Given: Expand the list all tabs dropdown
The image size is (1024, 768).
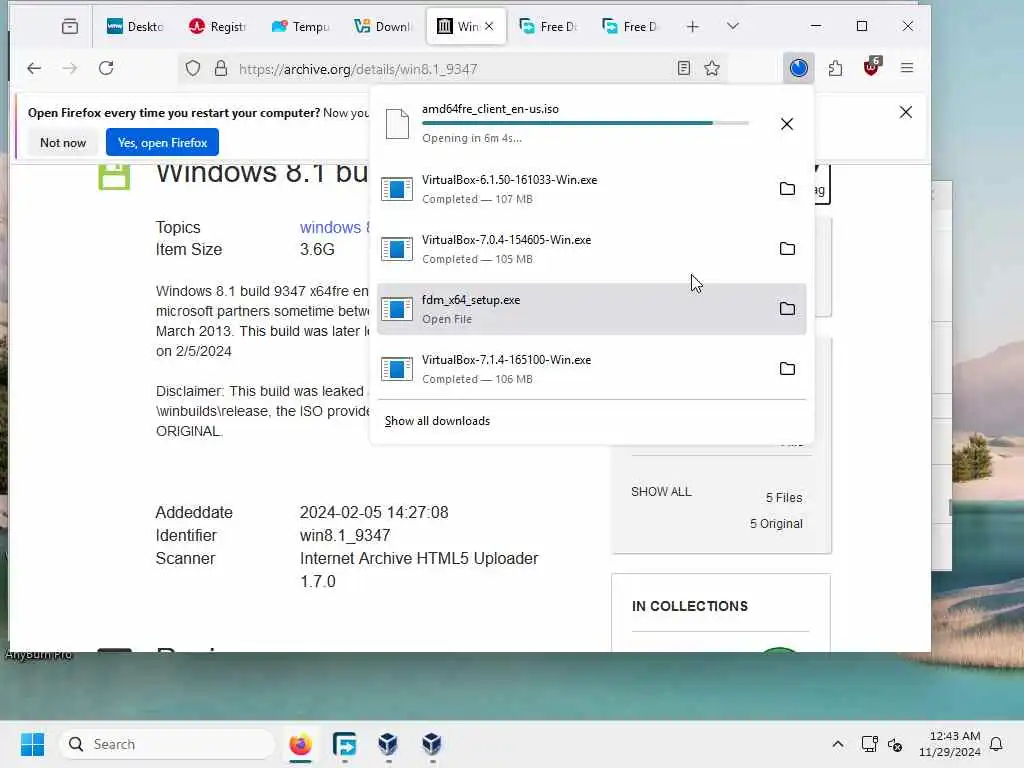Looking at the screenshot, I should click(733, 26).
